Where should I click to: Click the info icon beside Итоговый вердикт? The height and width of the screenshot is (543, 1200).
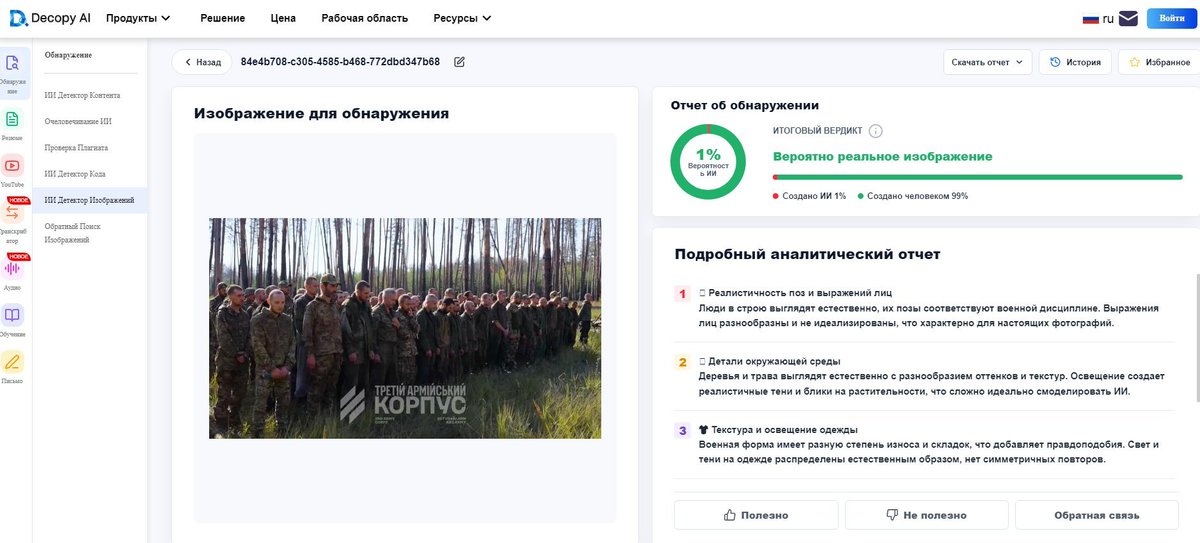(x=876, y=131)
